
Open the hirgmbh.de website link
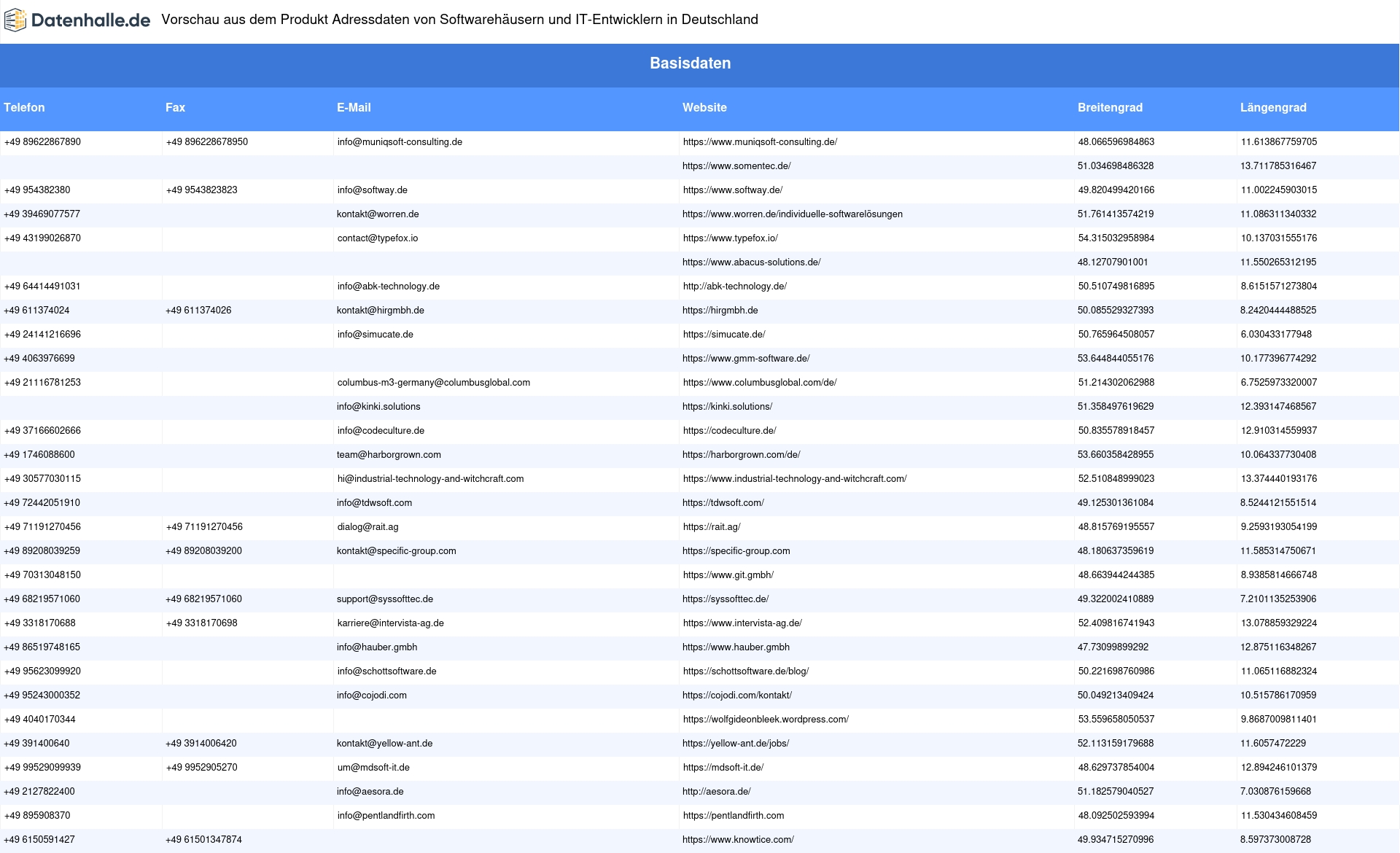(x=720, y=311)
